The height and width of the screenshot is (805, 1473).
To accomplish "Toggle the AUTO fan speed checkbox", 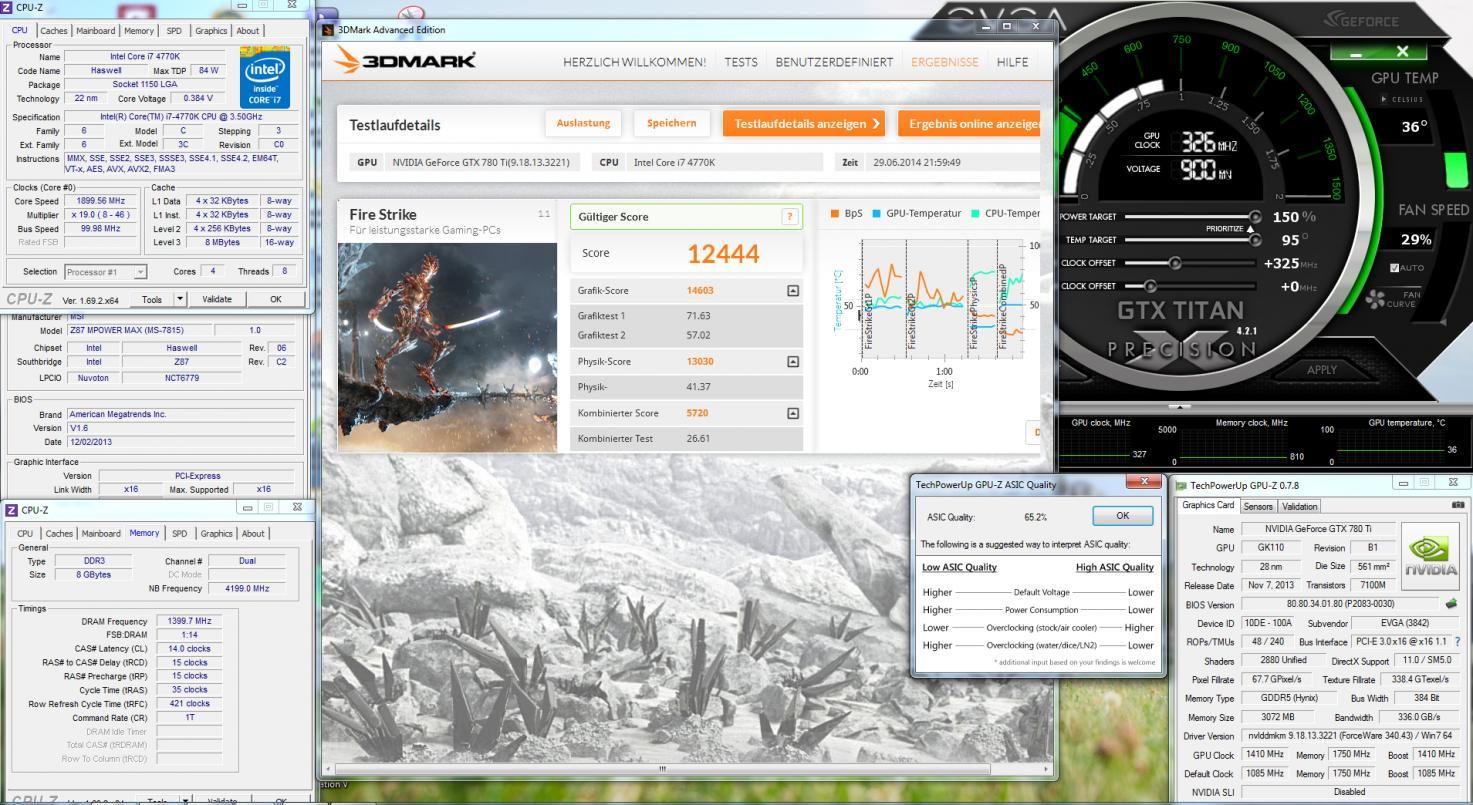I will [x=1396, y=267].
